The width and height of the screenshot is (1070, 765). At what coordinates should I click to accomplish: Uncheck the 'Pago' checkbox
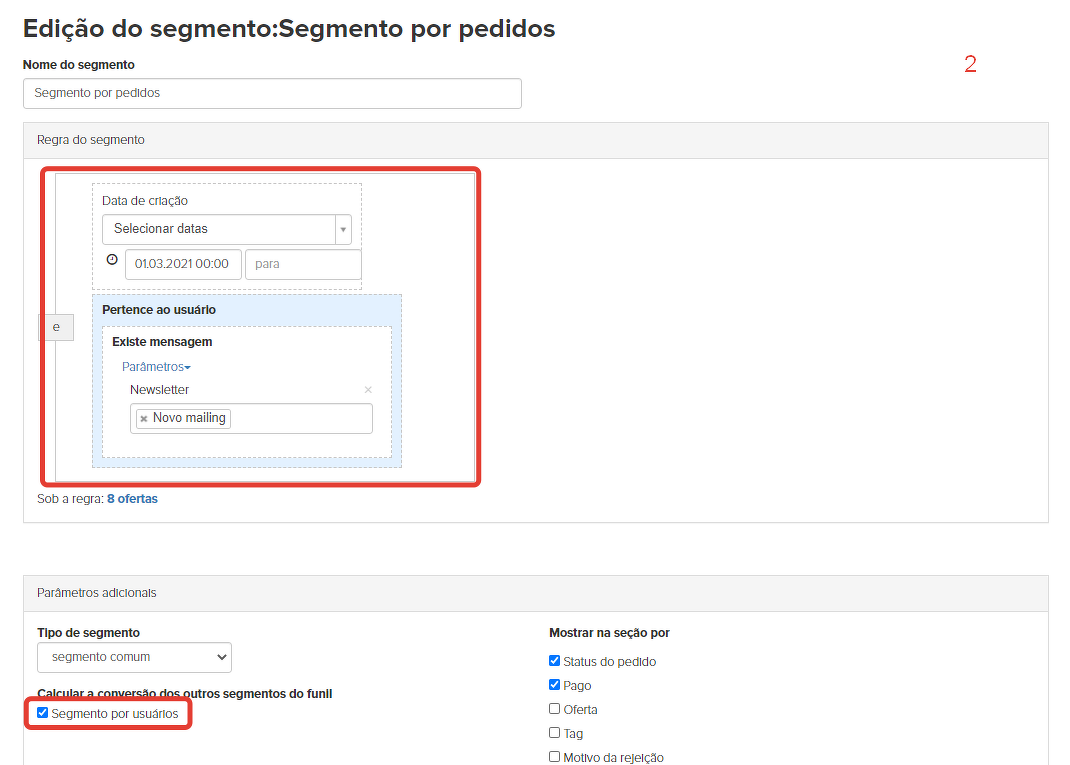tap(555, 685)
